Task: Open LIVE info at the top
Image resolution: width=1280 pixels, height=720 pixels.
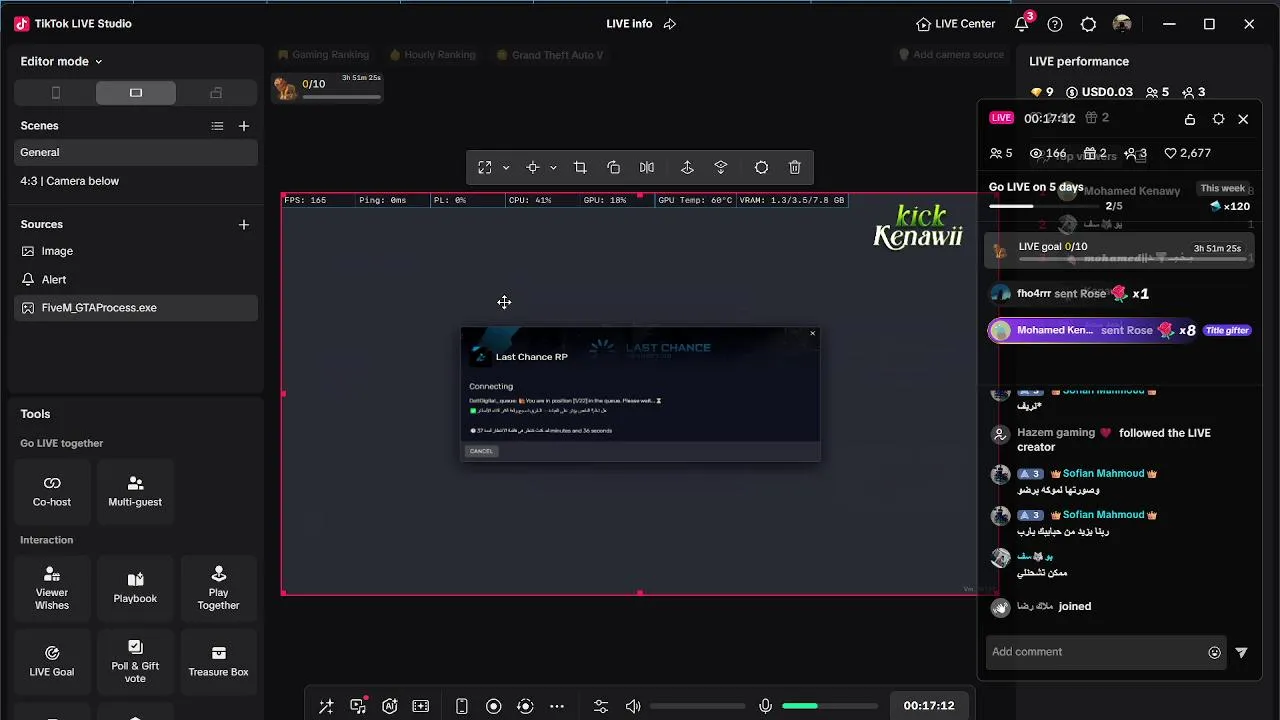Action: coord(629,24)
